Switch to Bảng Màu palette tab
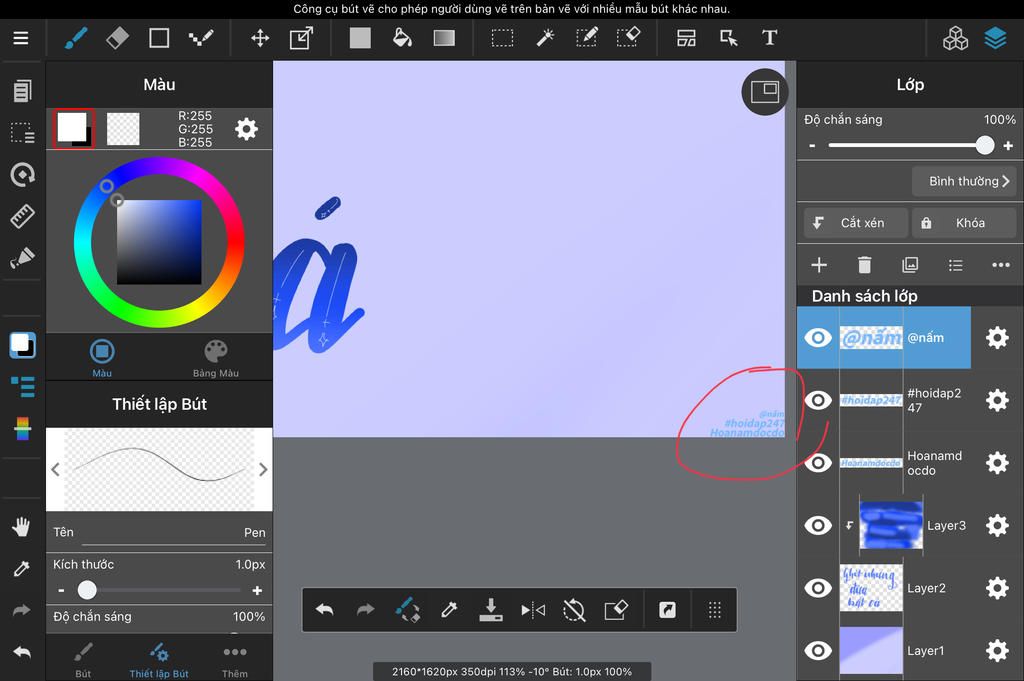The image size is (1024, 681). [216, 358]
